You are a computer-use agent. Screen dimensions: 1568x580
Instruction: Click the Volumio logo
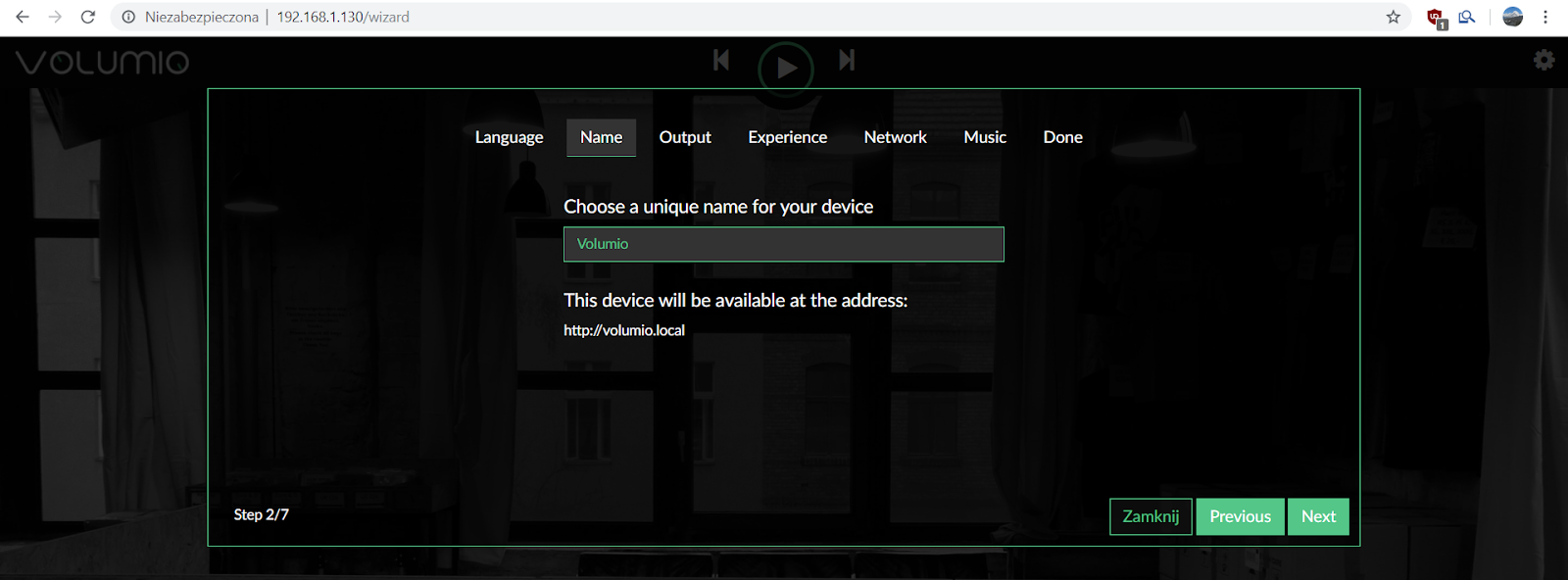(102, 63)
